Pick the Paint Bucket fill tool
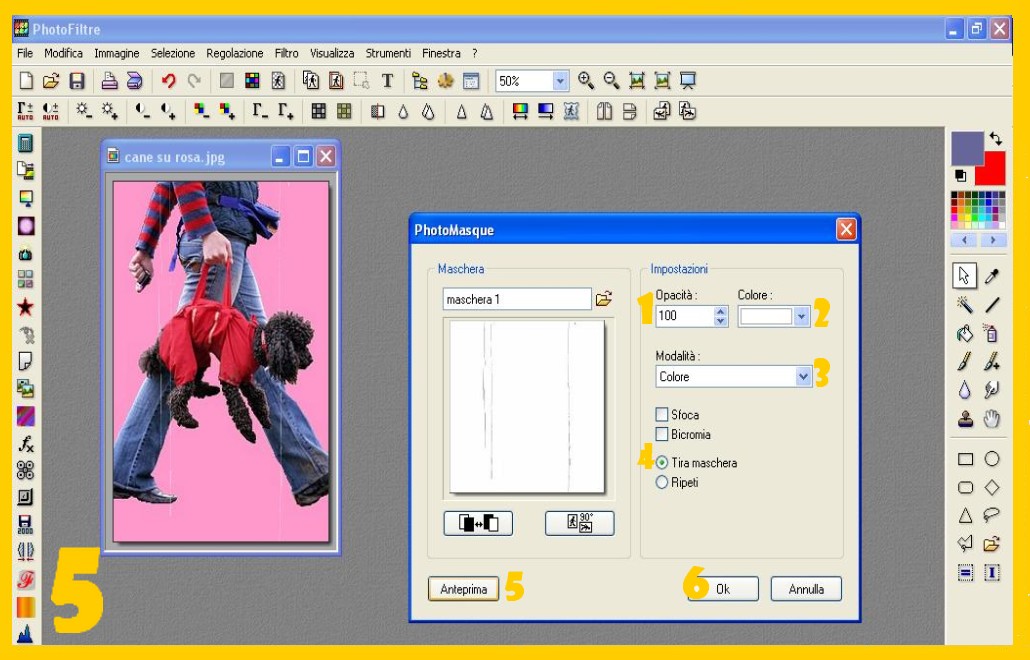This screenshot has height=660, width=1030. [965, 334]
